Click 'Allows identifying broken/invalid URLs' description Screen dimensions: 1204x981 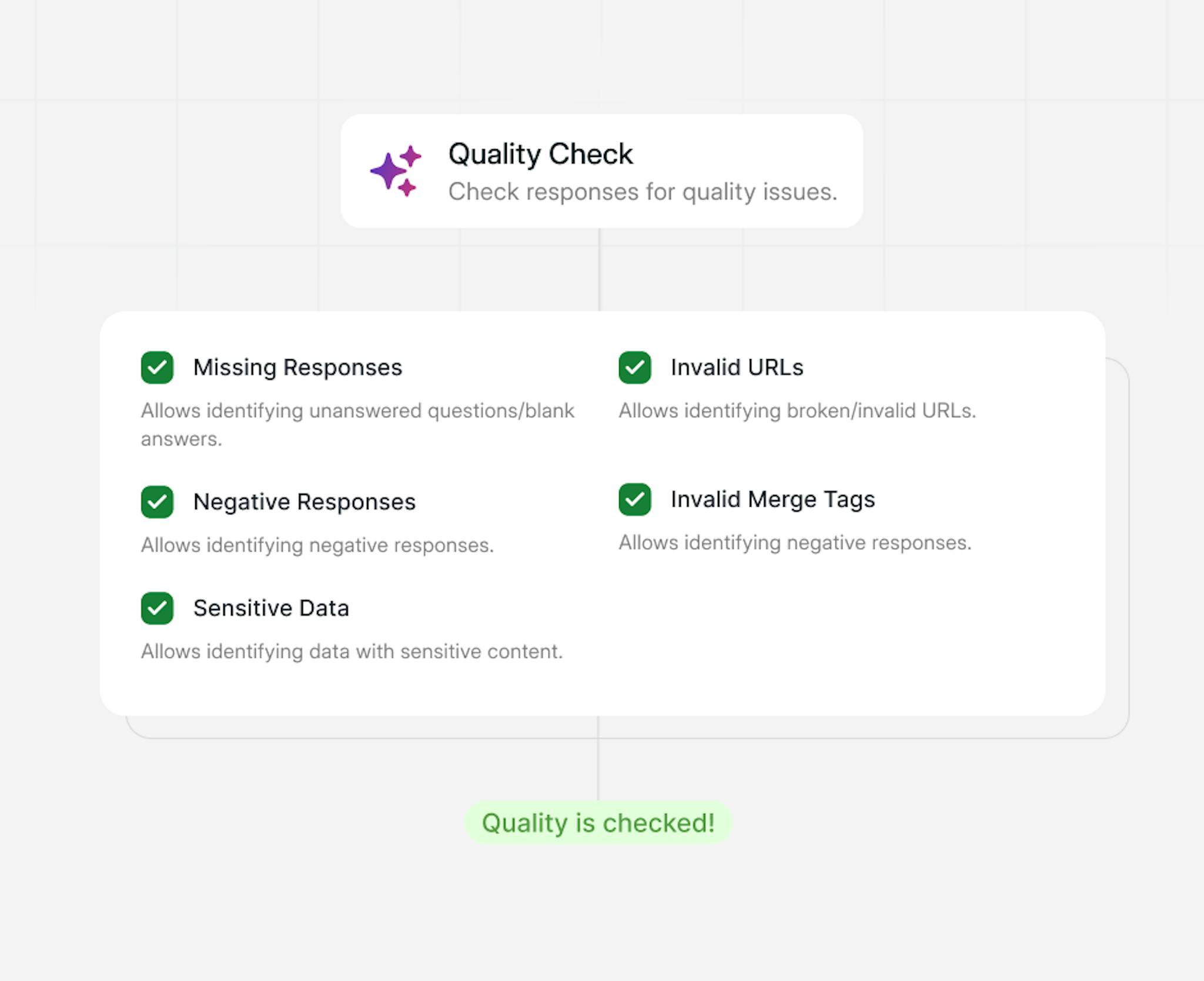point(797,411)
